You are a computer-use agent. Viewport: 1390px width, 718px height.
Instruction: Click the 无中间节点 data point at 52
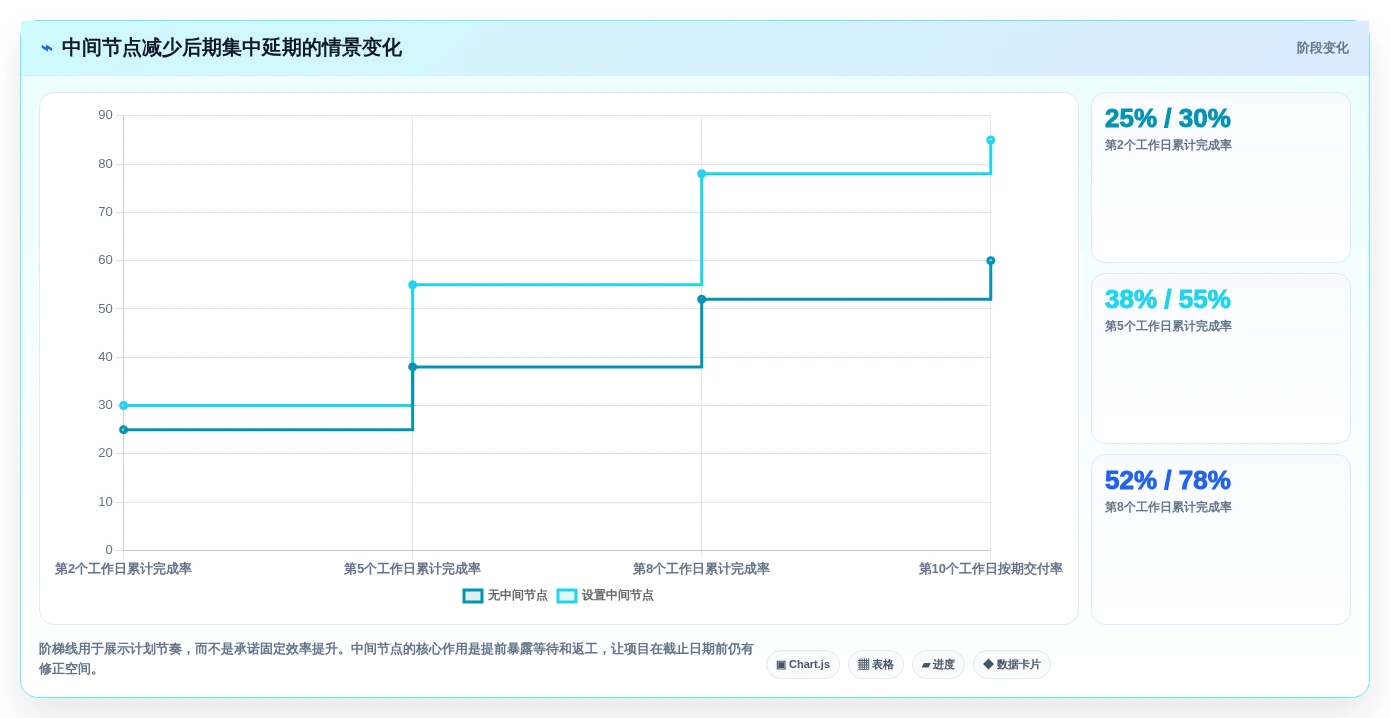(701, 299)
